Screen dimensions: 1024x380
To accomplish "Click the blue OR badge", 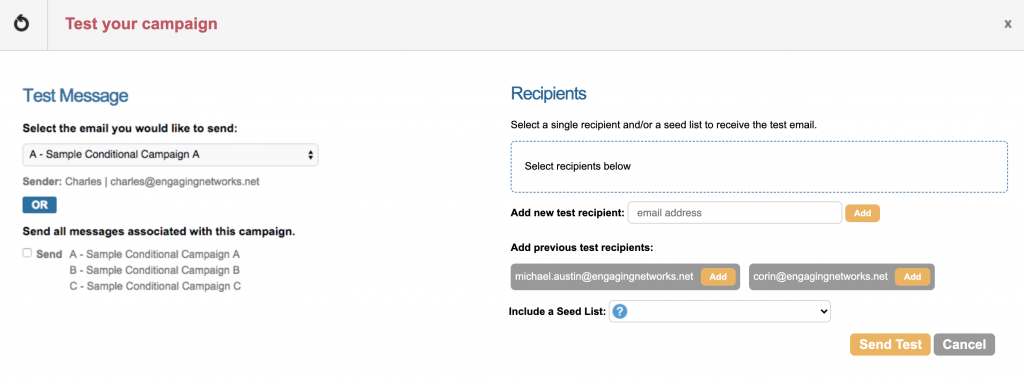I will (x=40, y=205).
